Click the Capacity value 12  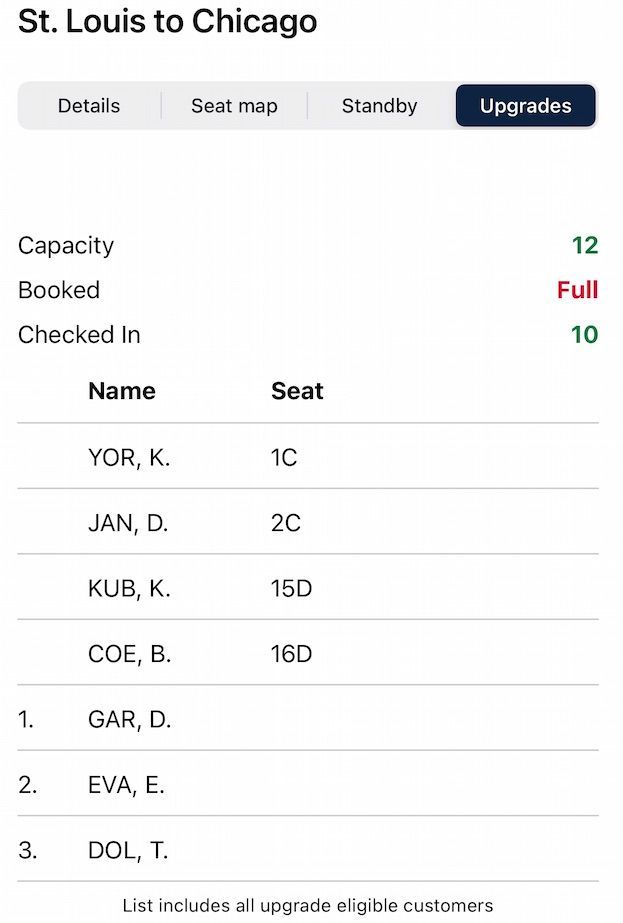[584, 246]
